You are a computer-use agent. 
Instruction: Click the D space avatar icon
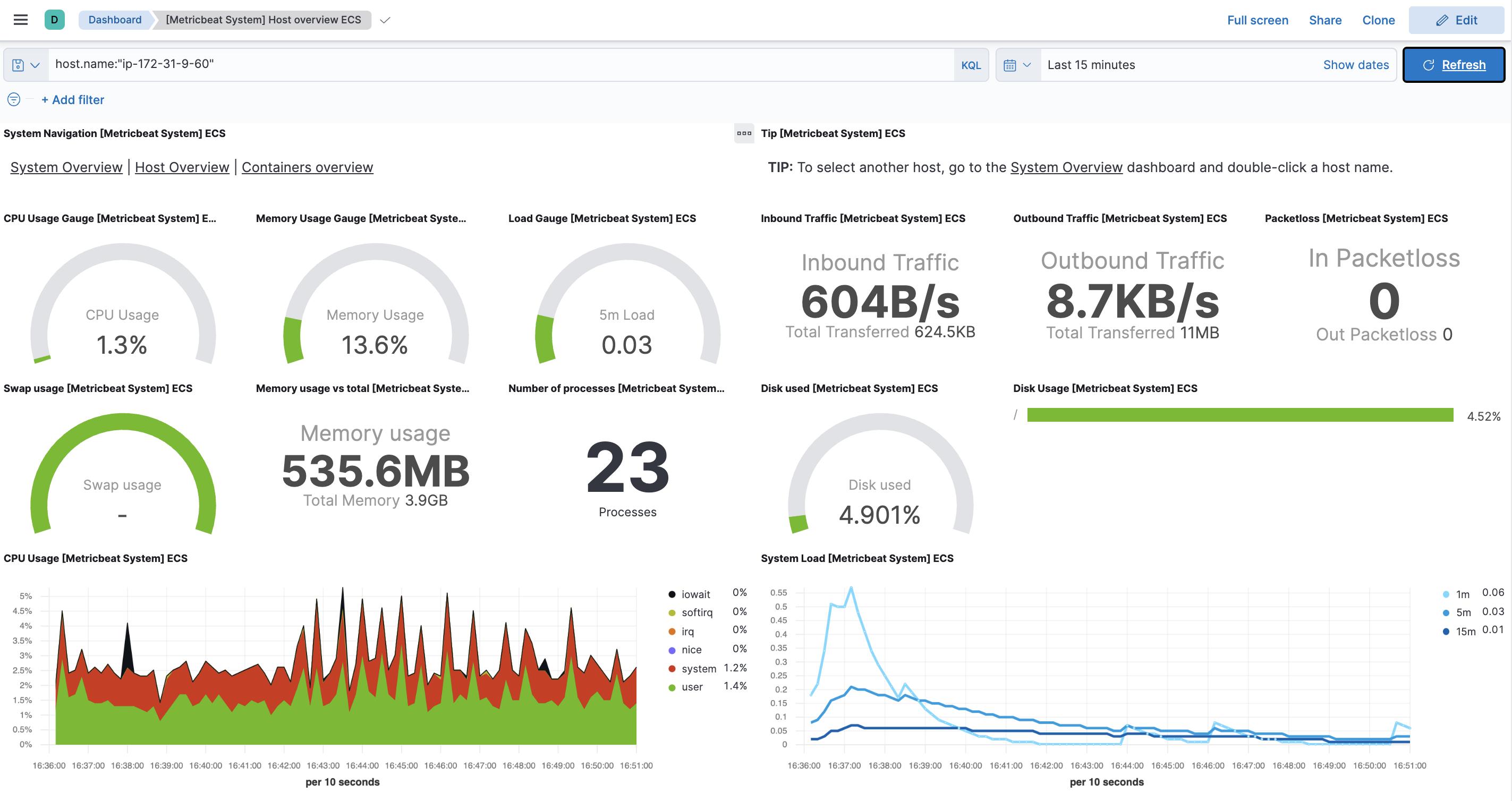(54, 20)
